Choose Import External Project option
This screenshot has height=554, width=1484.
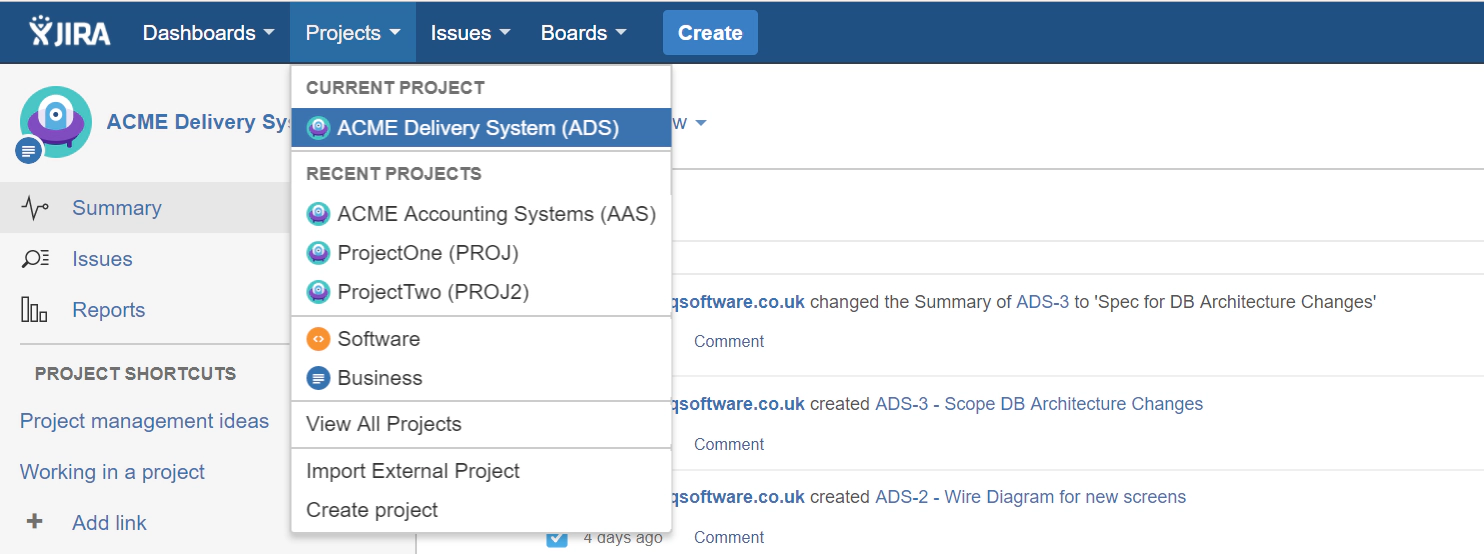(x=413, y=471)
